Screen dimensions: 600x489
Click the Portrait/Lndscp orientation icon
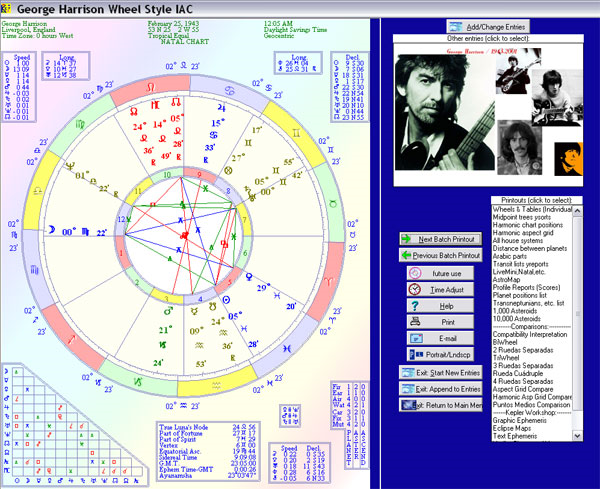[415, 354]
